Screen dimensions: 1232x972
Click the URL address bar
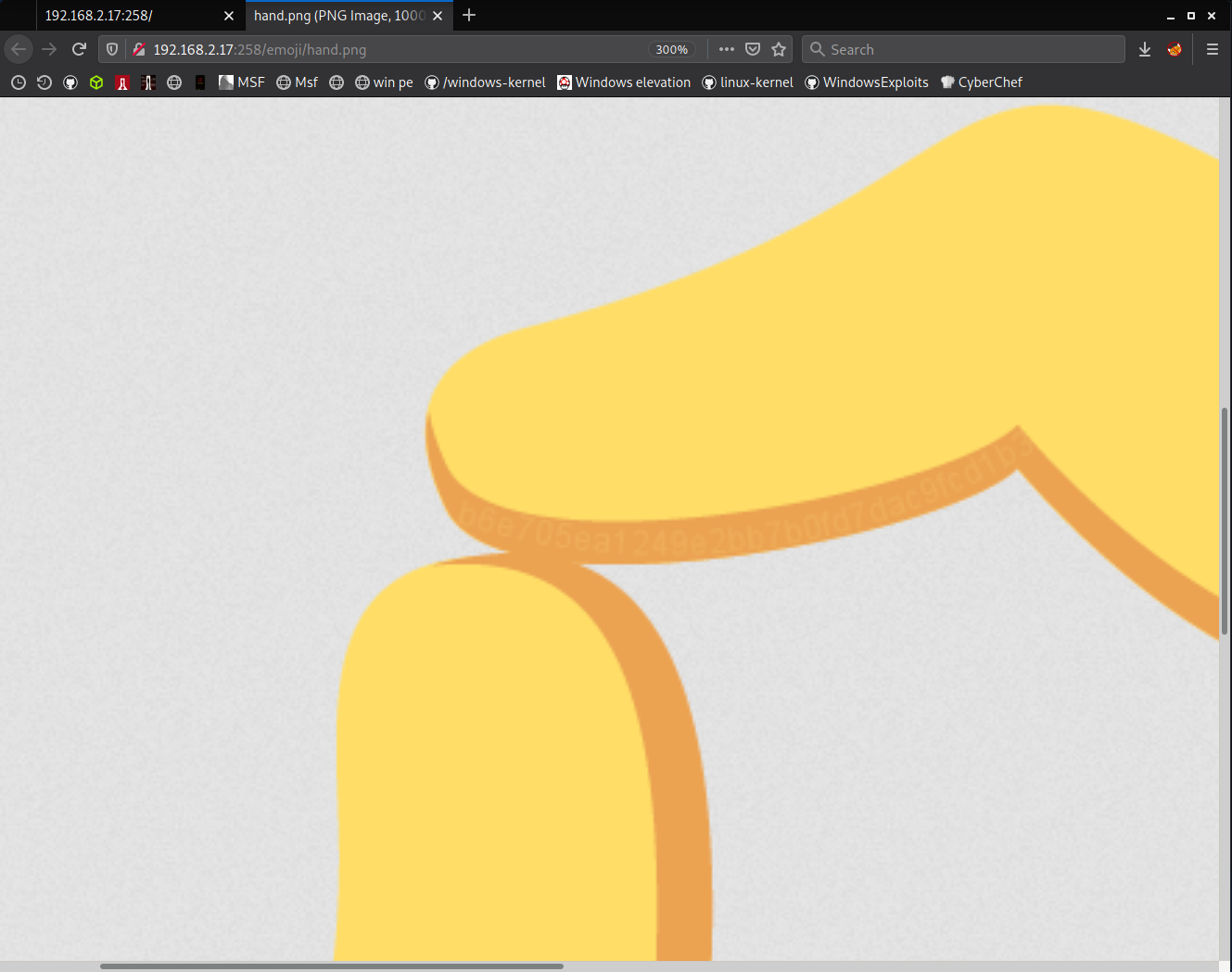[x=389, y=49]
